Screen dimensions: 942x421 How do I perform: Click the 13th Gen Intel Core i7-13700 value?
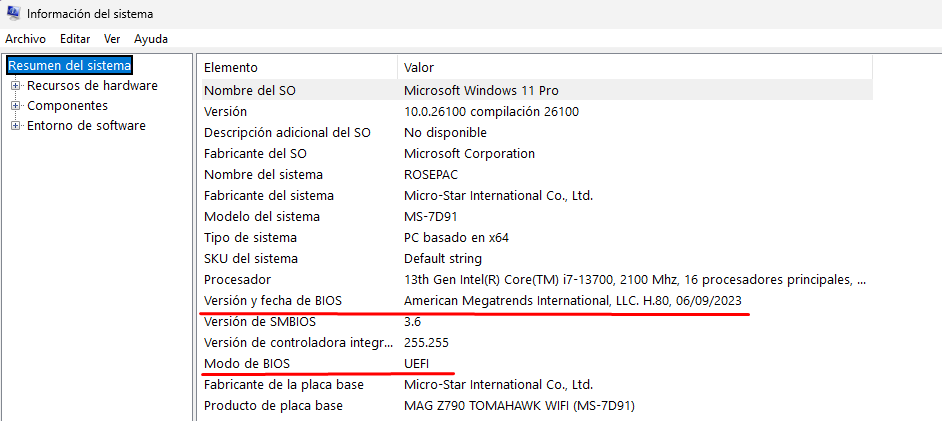coord(635,280)
